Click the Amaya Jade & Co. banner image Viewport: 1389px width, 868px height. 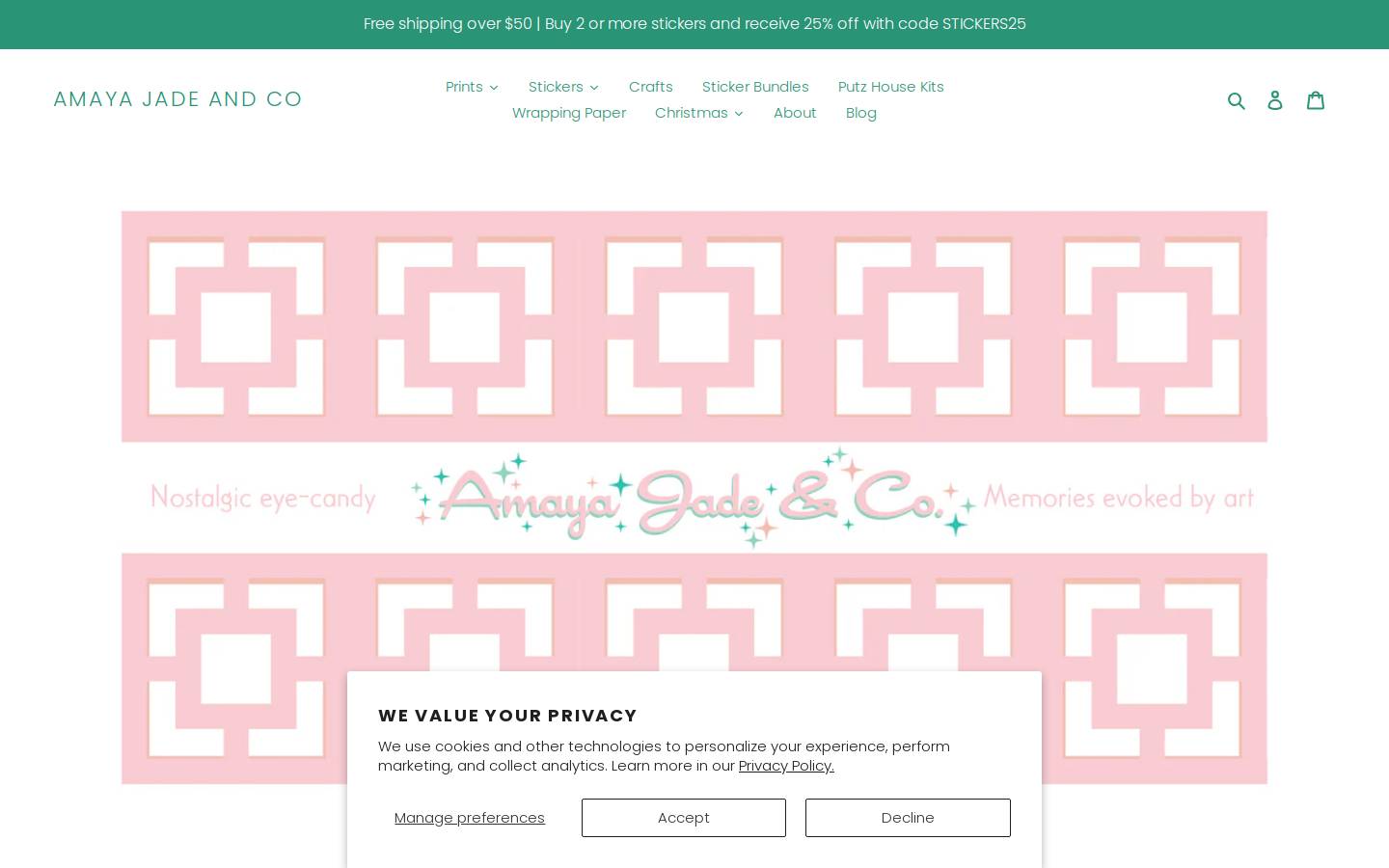tap(694, 498)
